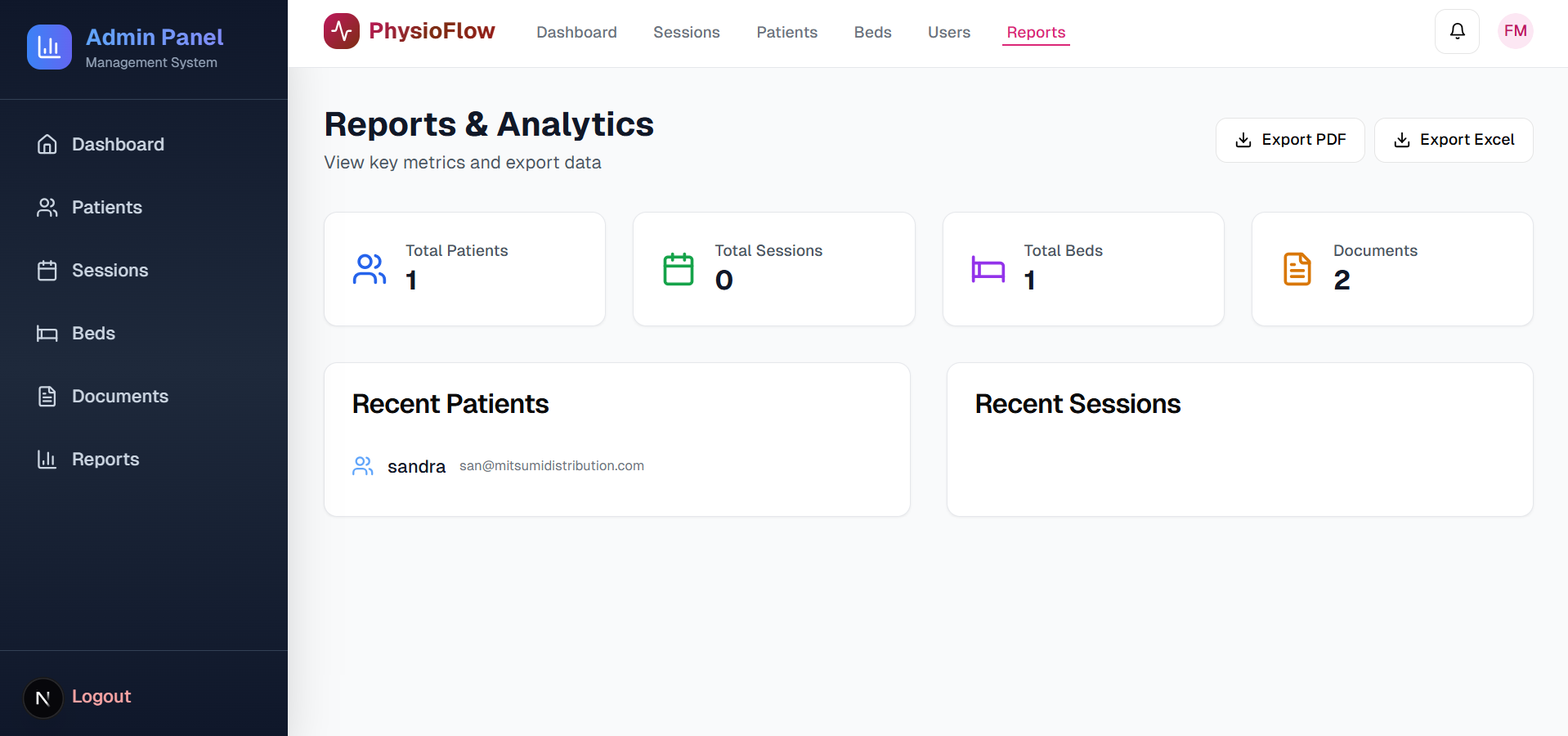Click the Admin Panel chart logo icon
The image size is (1568, 736).
[x=49, y=47]
